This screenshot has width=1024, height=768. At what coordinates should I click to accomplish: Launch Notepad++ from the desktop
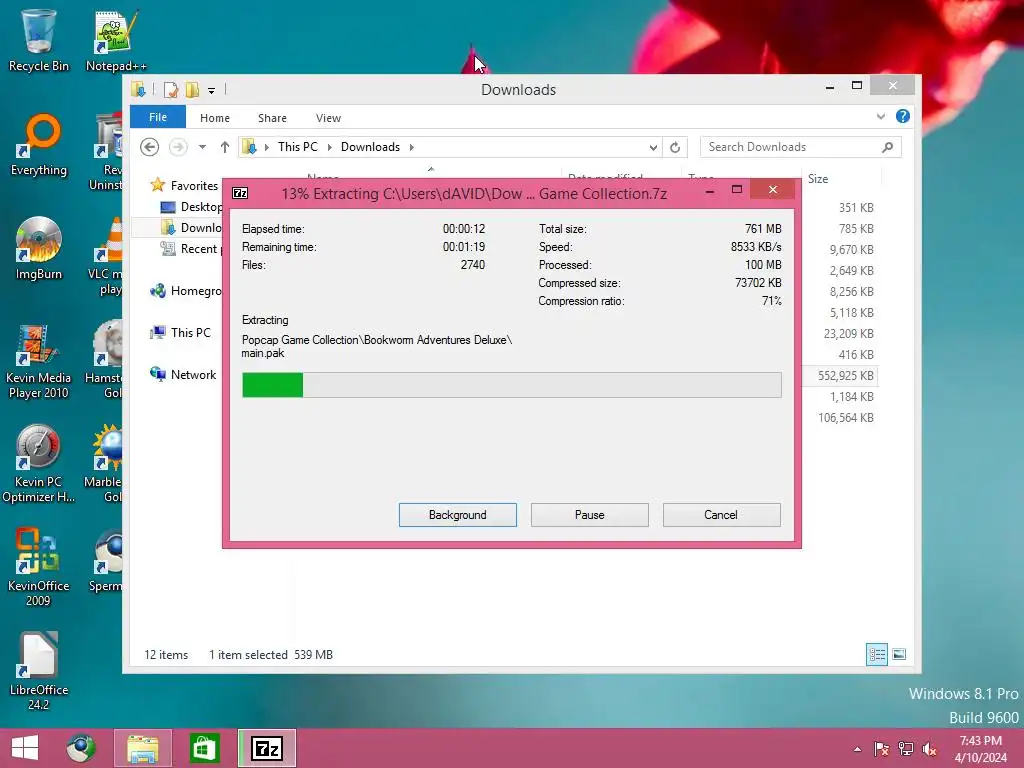[x=116, y=40]
